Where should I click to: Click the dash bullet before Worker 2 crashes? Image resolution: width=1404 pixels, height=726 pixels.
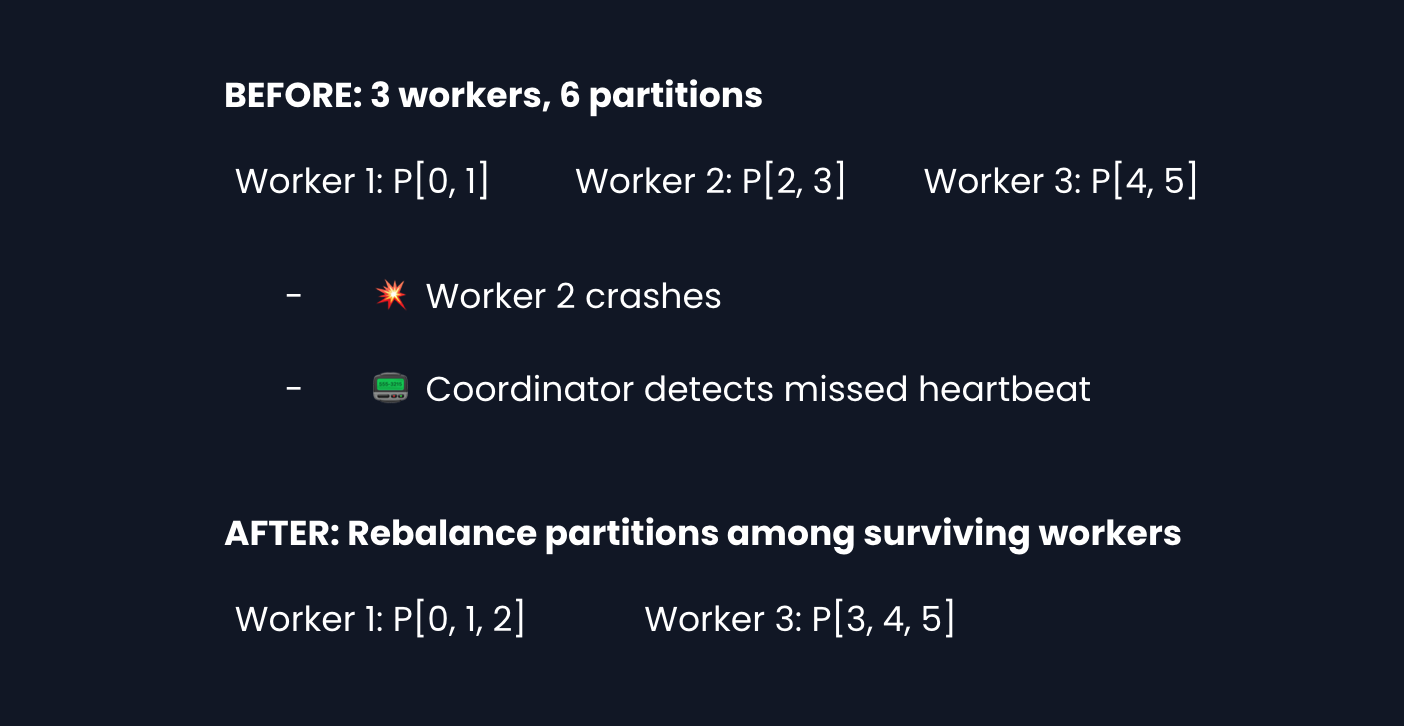coord(294,296)
